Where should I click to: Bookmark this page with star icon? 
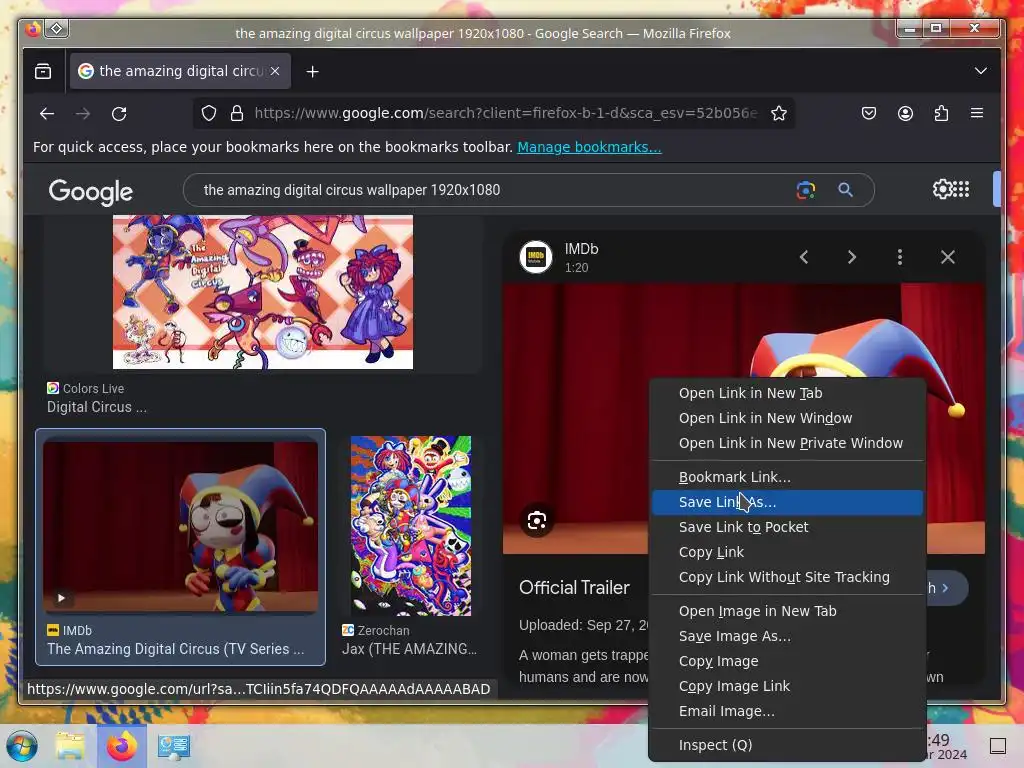click(778, 114)
